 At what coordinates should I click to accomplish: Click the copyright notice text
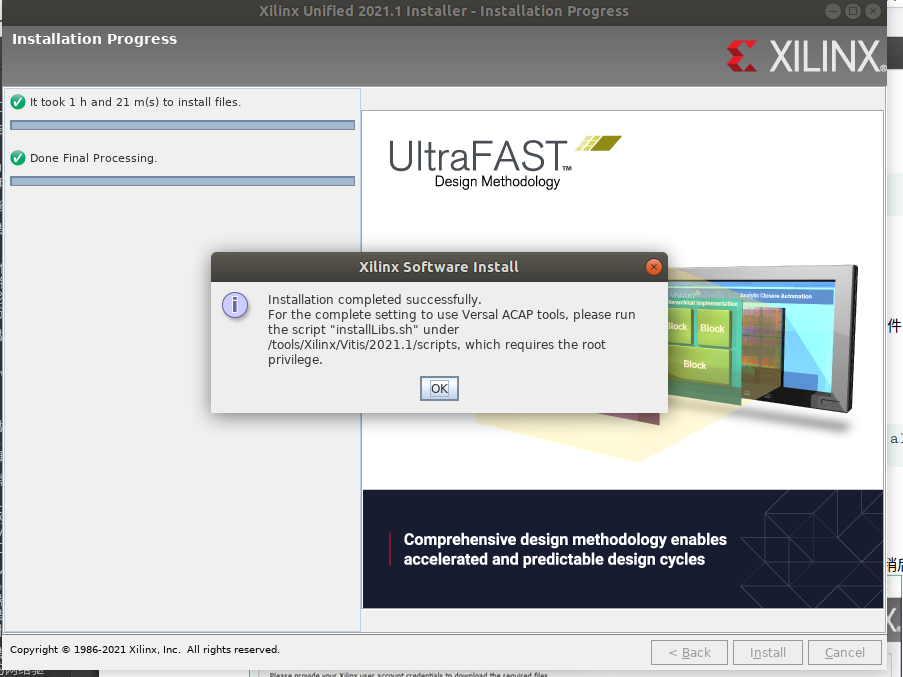click(x=145, y=649)
